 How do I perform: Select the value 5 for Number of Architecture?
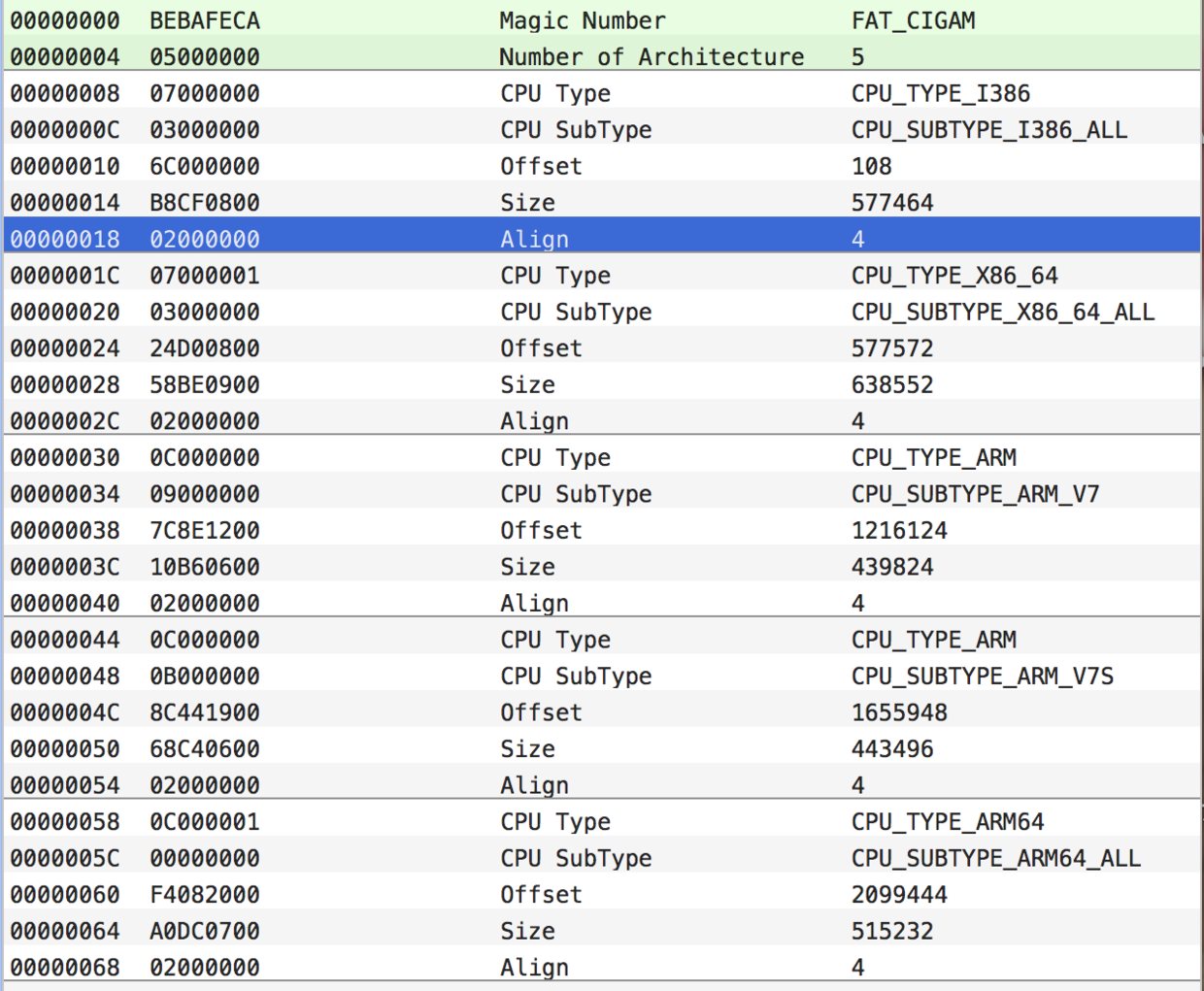[x=857, y=57]
